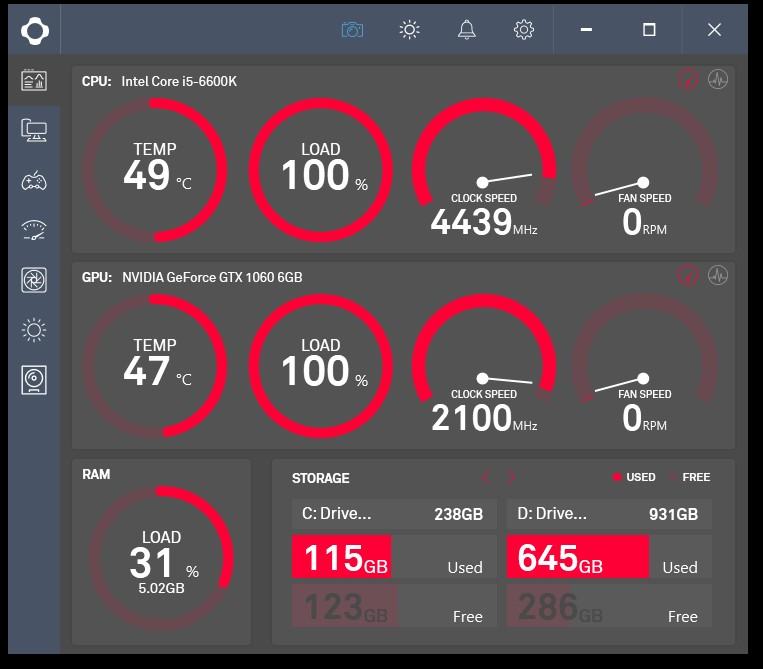Click the GPU panel red gauge icon

pyautogui.click(x=687, y=275)
